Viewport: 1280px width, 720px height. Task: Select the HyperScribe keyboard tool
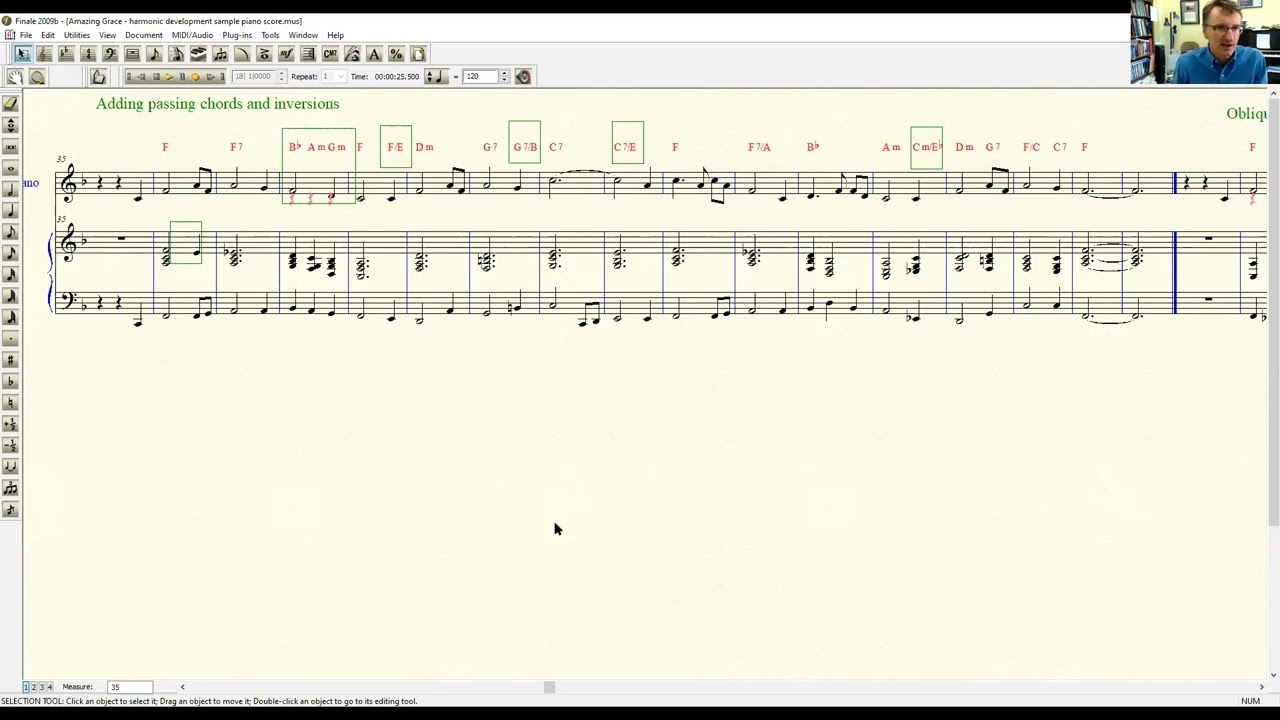(198, 54)
